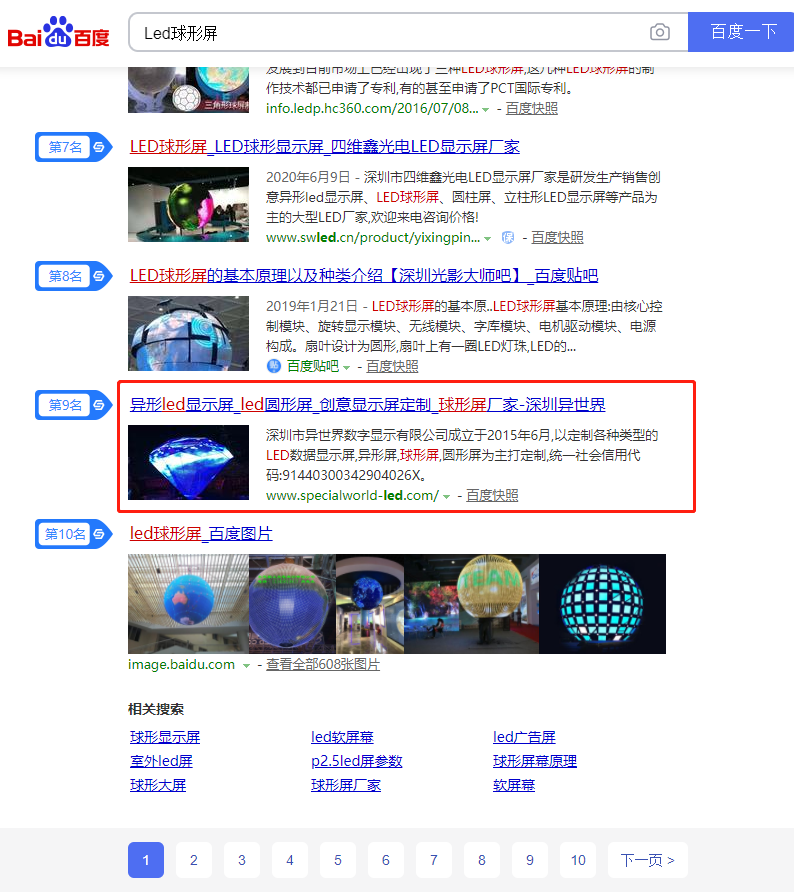
Task: Open the yellow TEAM sphere image
Action: tap(472, 604)
